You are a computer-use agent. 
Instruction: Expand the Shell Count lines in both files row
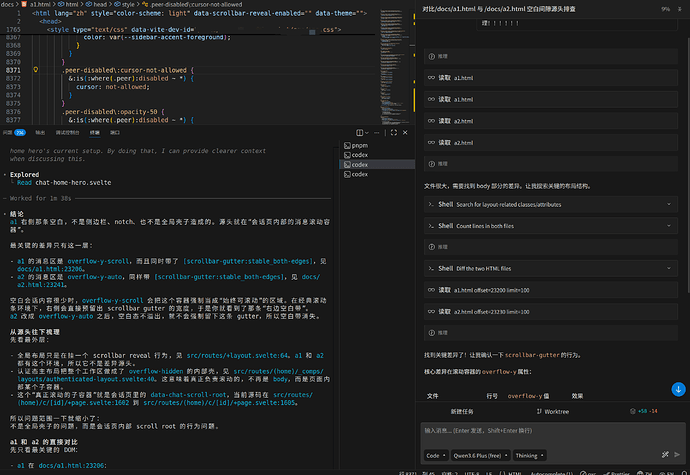point(550,226)
